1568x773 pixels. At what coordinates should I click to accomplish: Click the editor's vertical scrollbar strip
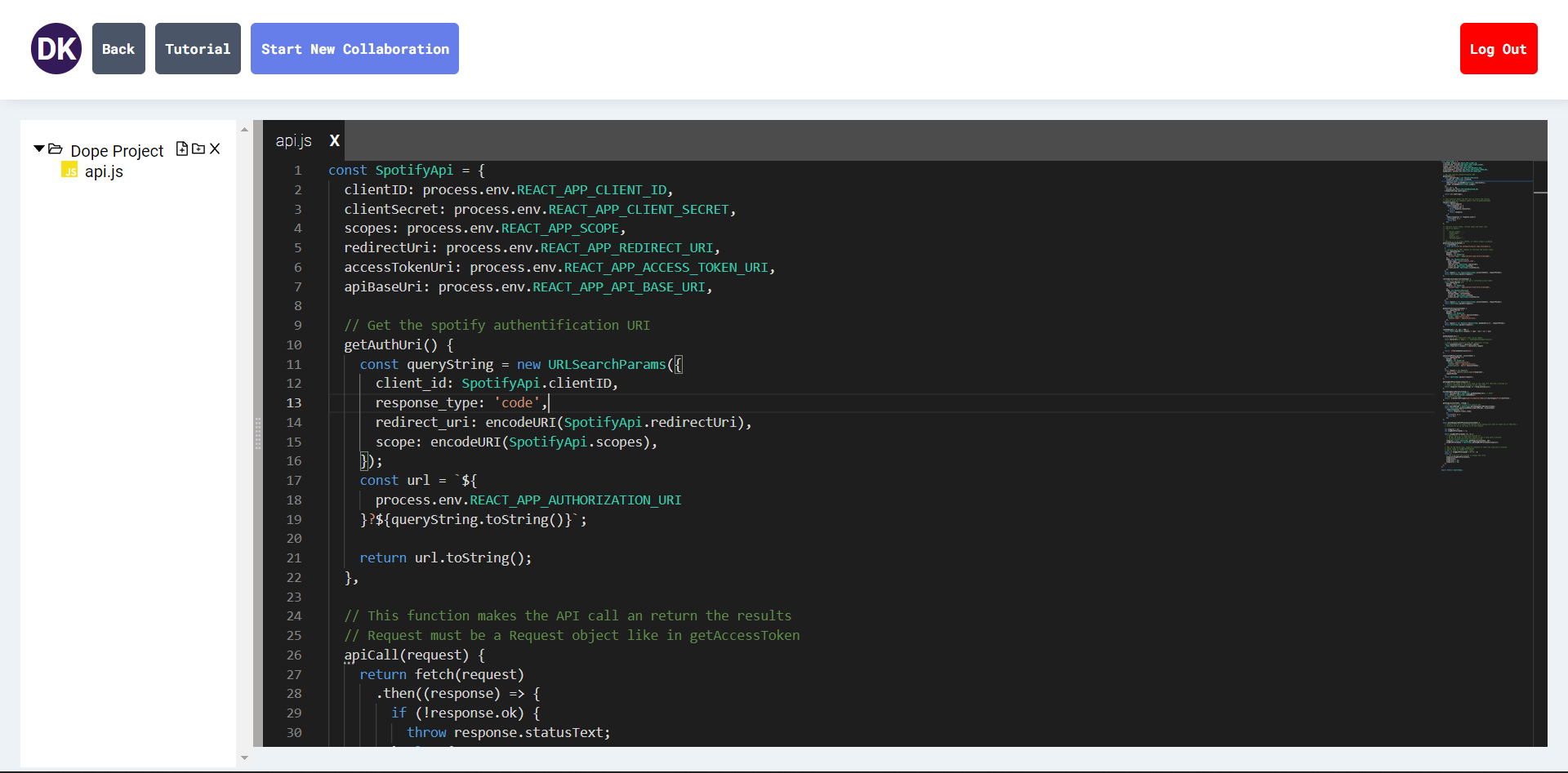point(1540,453)
